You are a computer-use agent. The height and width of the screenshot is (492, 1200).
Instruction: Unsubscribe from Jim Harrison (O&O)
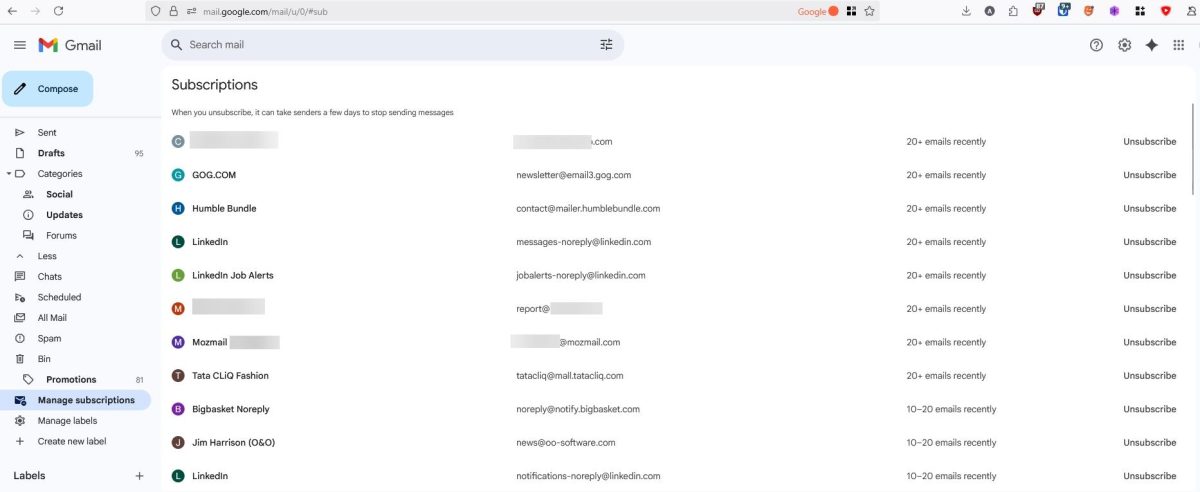point(1149,443)
